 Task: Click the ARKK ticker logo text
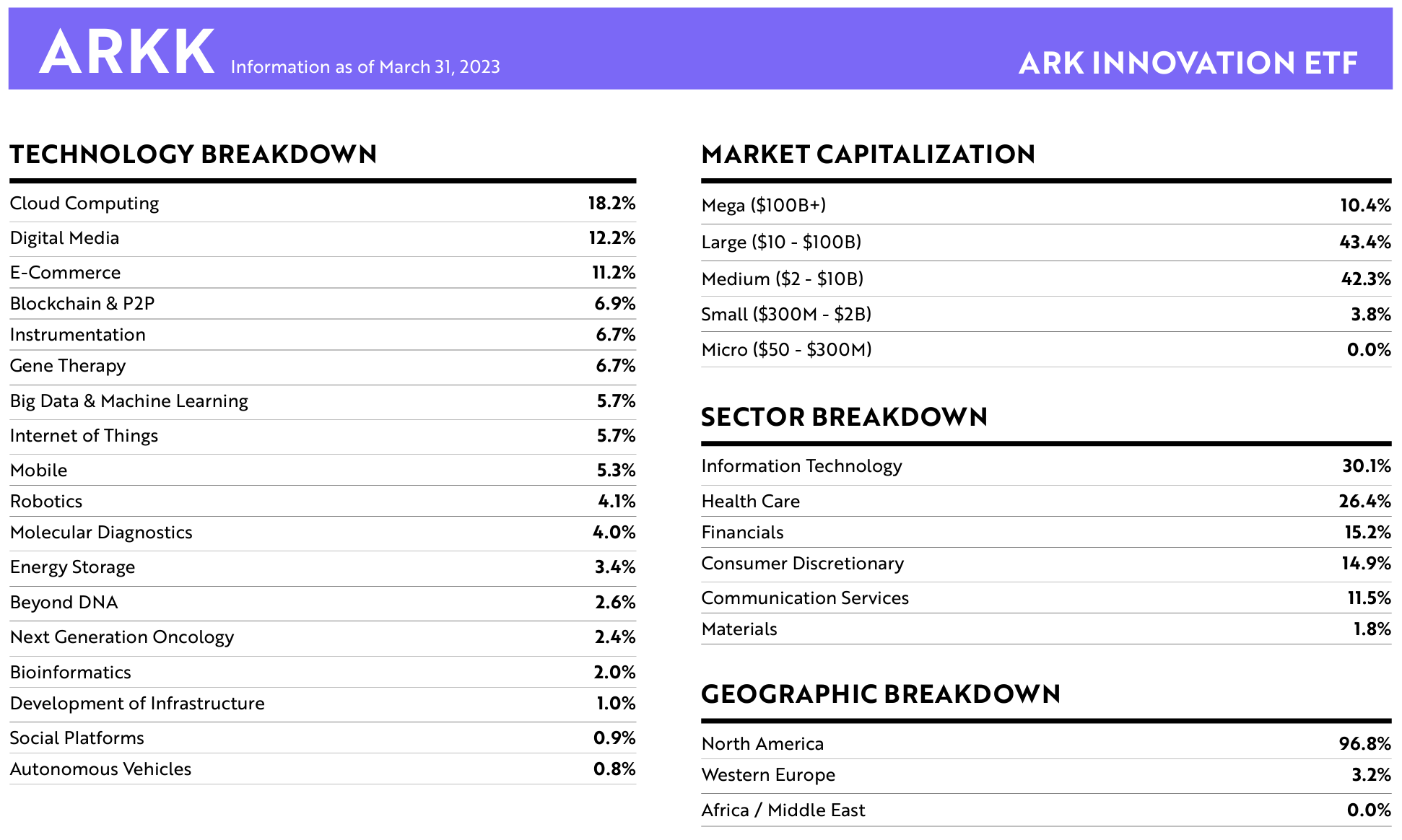(x=127, y=52)
